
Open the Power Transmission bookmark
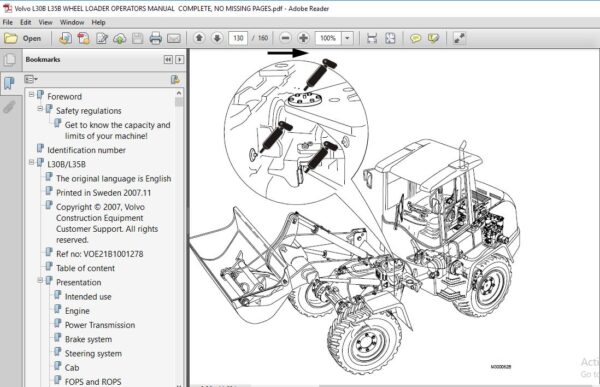click(100, 325)
